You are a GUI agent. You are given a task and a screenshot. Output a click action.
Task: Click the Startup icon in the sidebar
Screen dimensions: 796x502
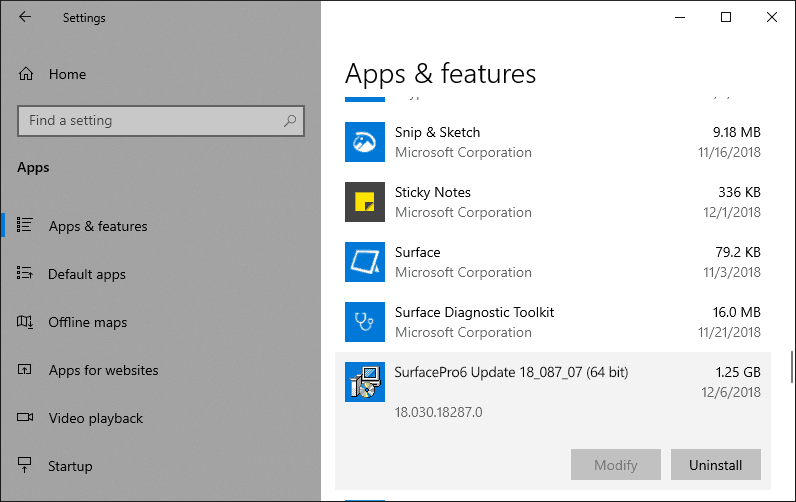[24, 465]
